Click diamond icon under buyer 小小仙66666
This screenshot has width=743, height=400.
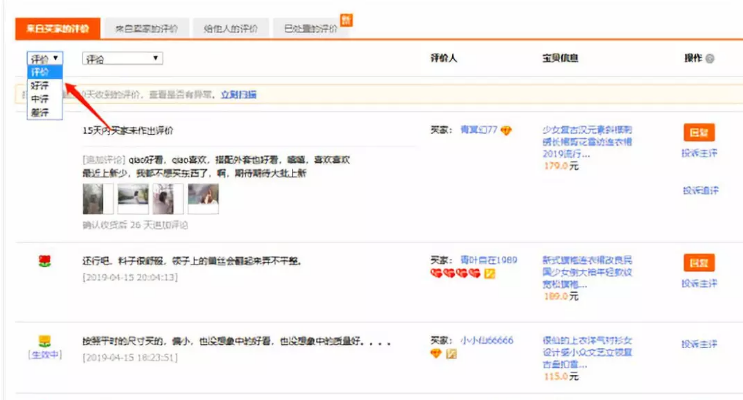coord(435,354)
